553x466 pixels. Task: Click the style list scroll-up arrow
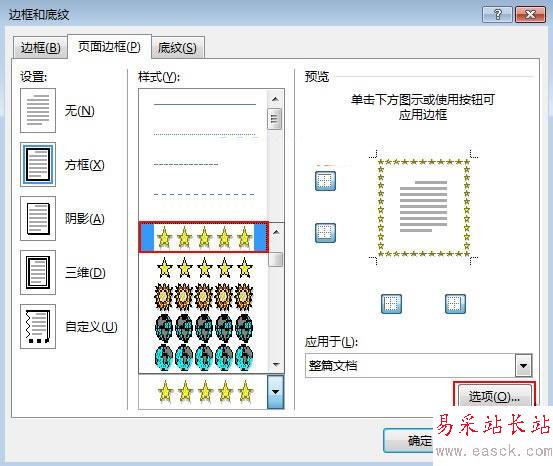pyautogui.click(x=275, y=99)
